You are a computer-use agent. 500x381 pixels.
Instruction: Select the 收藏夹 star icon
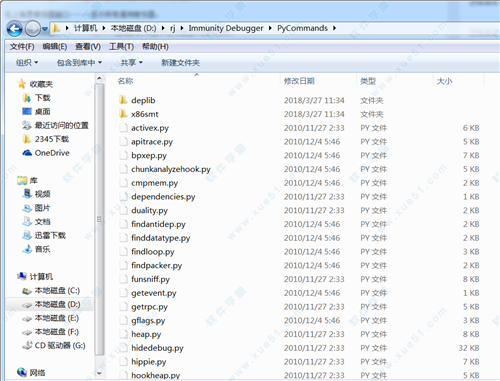coord(22,84)
